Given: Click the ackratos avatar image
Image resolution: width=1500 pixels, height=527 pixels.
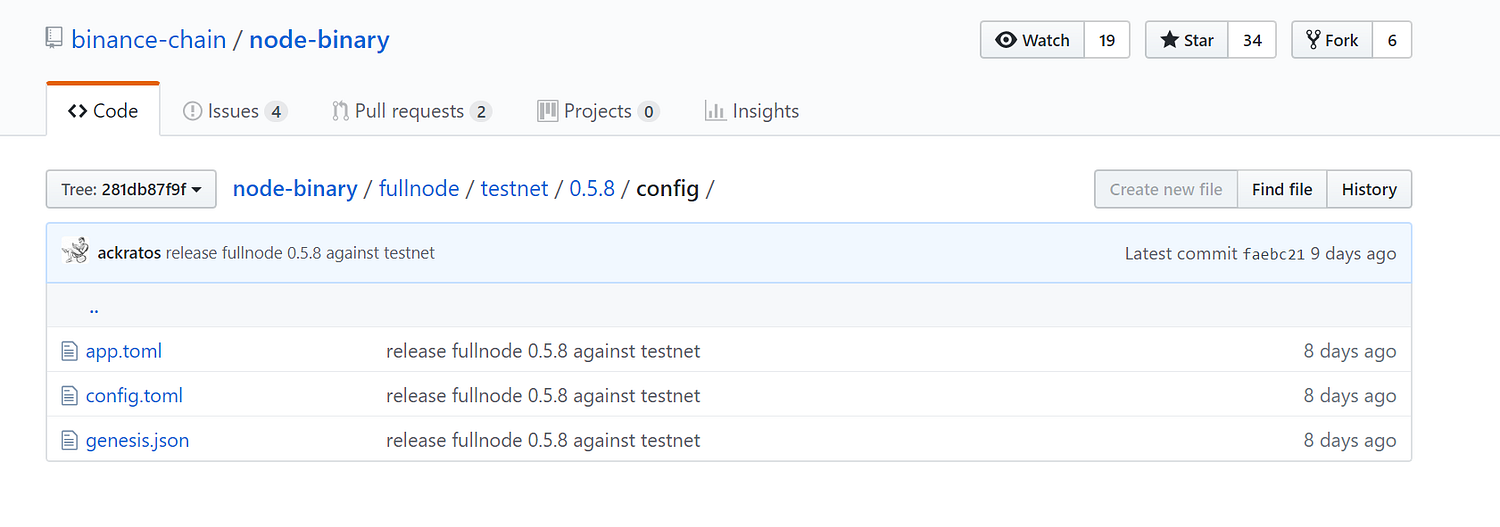Looking at the screenshot, I should coord(75,252).
